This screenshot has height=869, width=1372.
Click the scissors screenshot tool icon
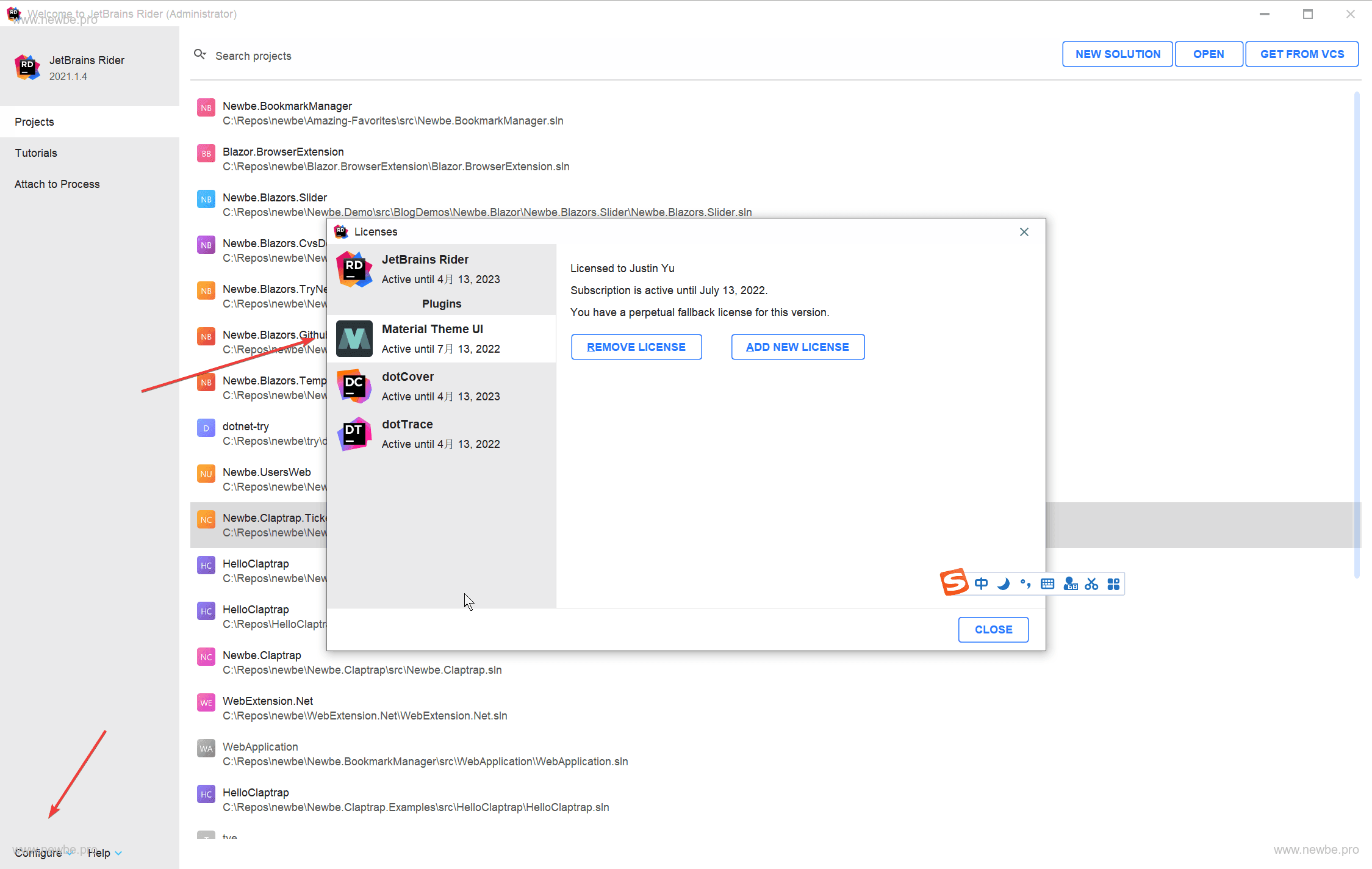pos(1091,584)
